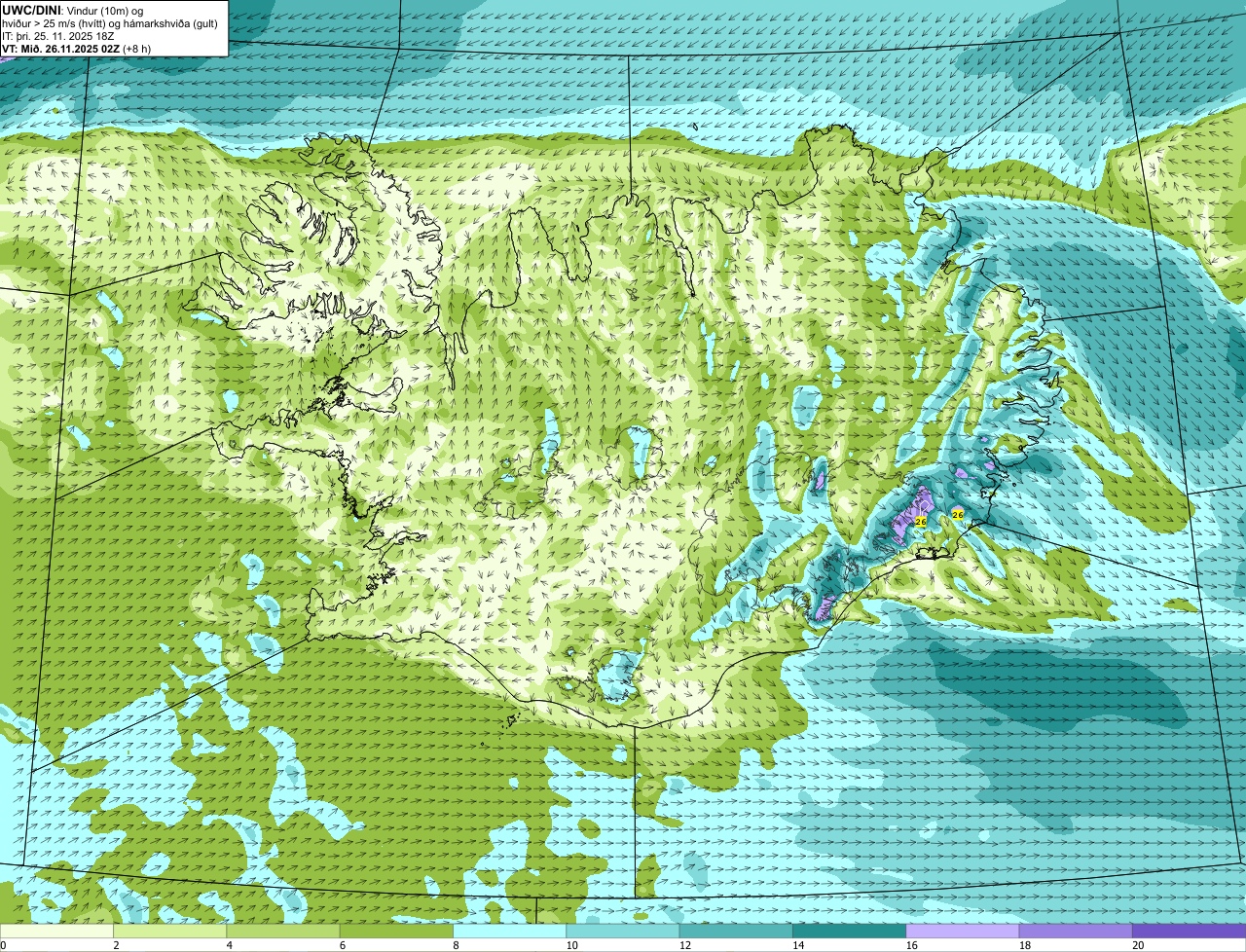
Task: Click the 'VT: Mið. 26.11.2025 02Z (+8 h)' line
Action: 76,49
